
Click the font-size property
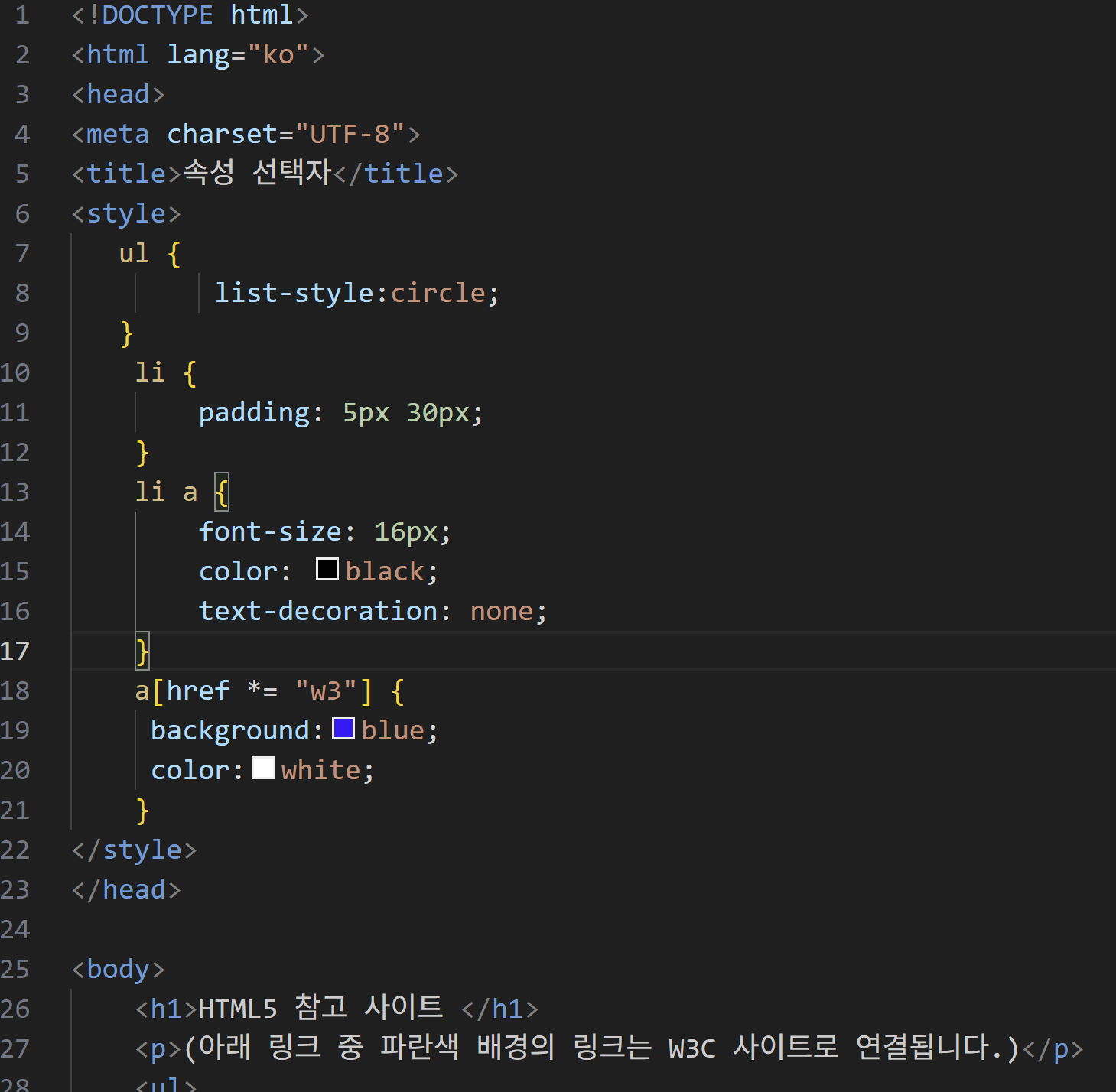[271, 531]
